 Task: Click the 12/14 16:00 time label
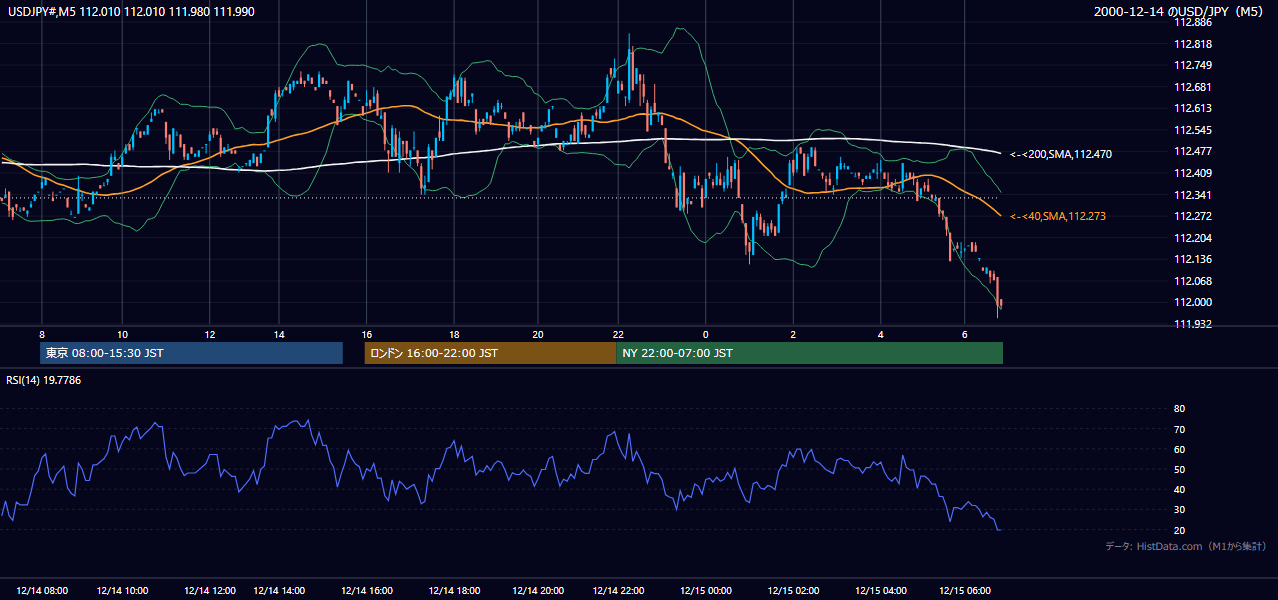367,590
